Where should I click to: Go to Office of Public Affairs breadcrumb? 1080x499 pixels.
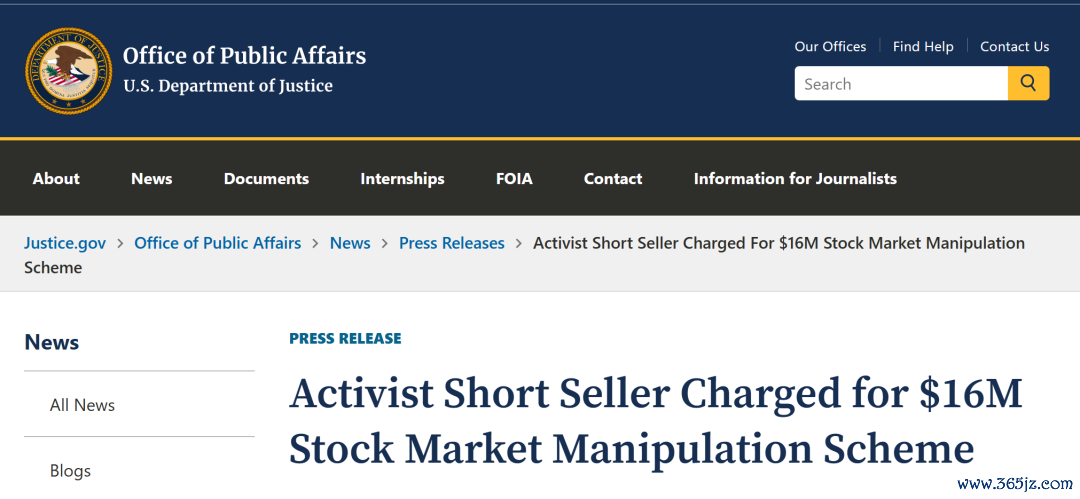218,243
